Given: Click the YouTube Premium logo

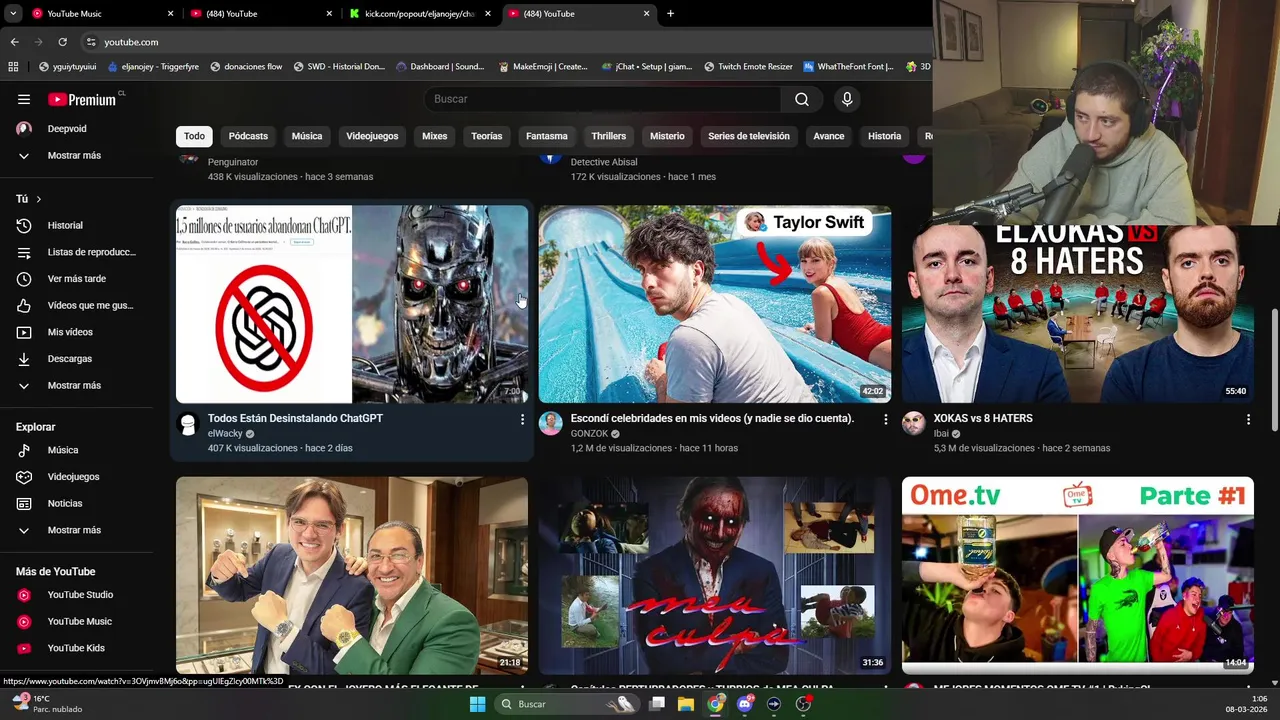Looking at the screenshot, I should (82, 99).
